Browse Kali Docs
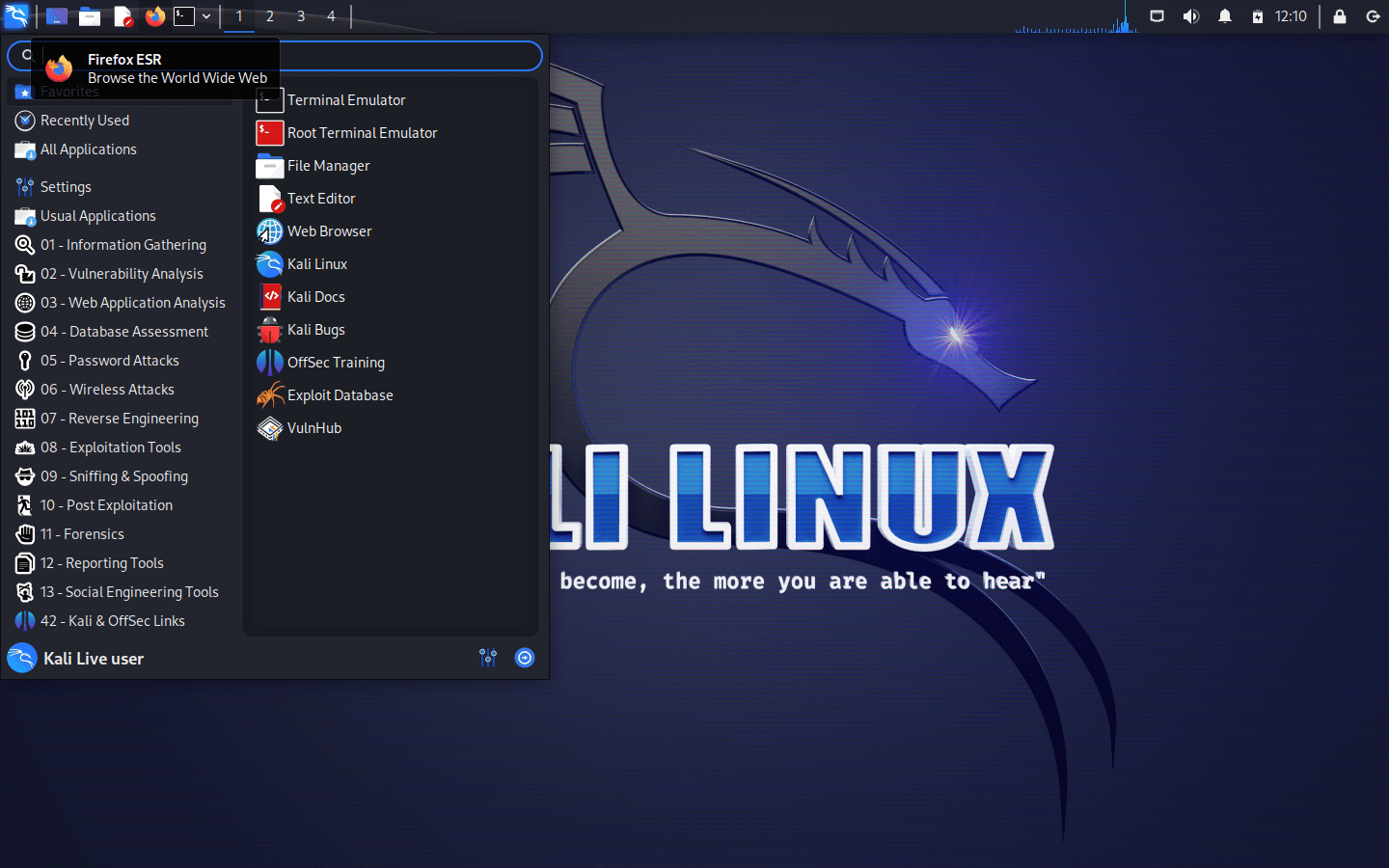The height and width of the screenshot is (868, 1389). (x=313, y=296)
